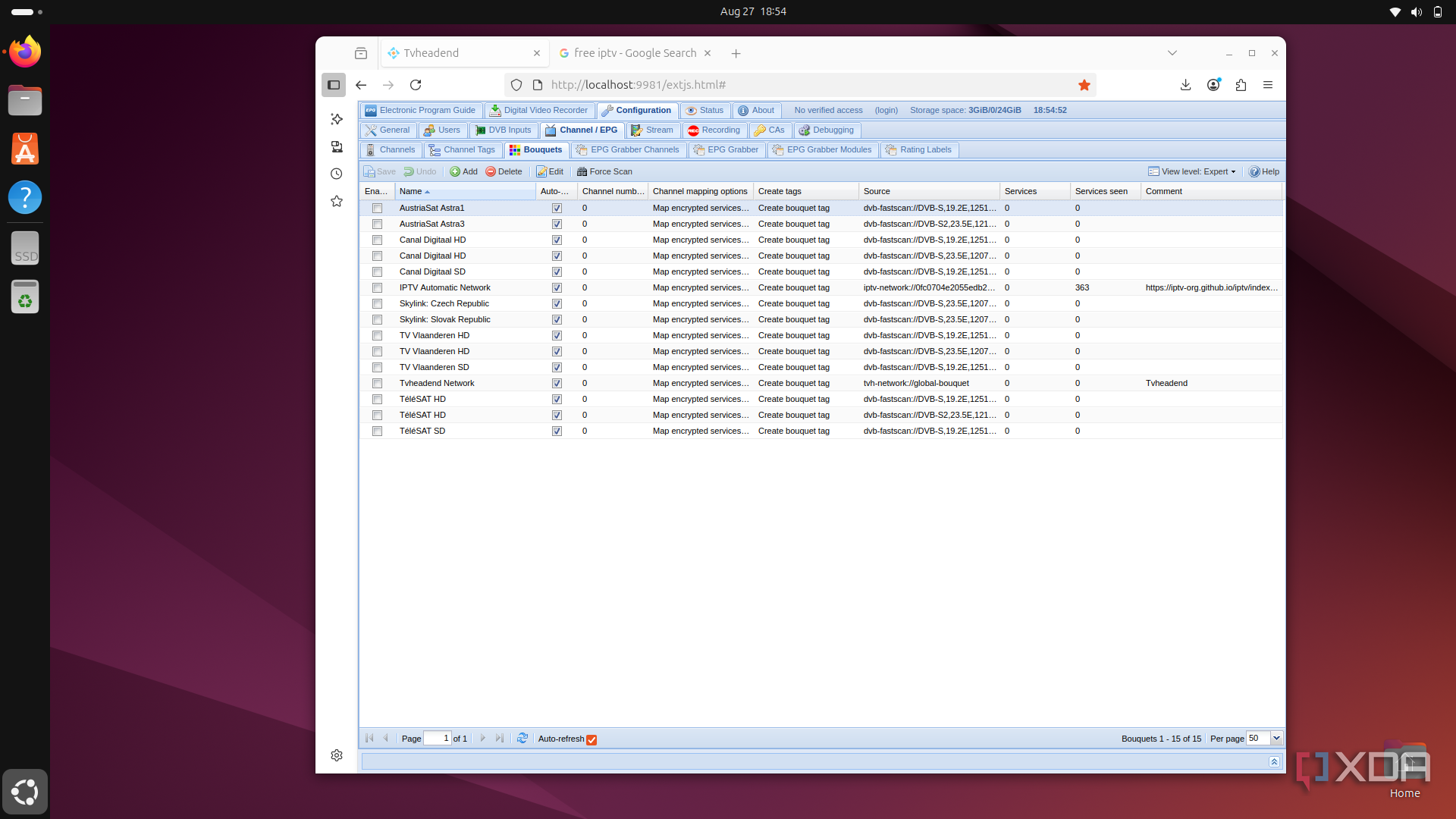The image size is (1456, 819).
Task: Open Firefox downloads panel
Action: [1186, 85]
